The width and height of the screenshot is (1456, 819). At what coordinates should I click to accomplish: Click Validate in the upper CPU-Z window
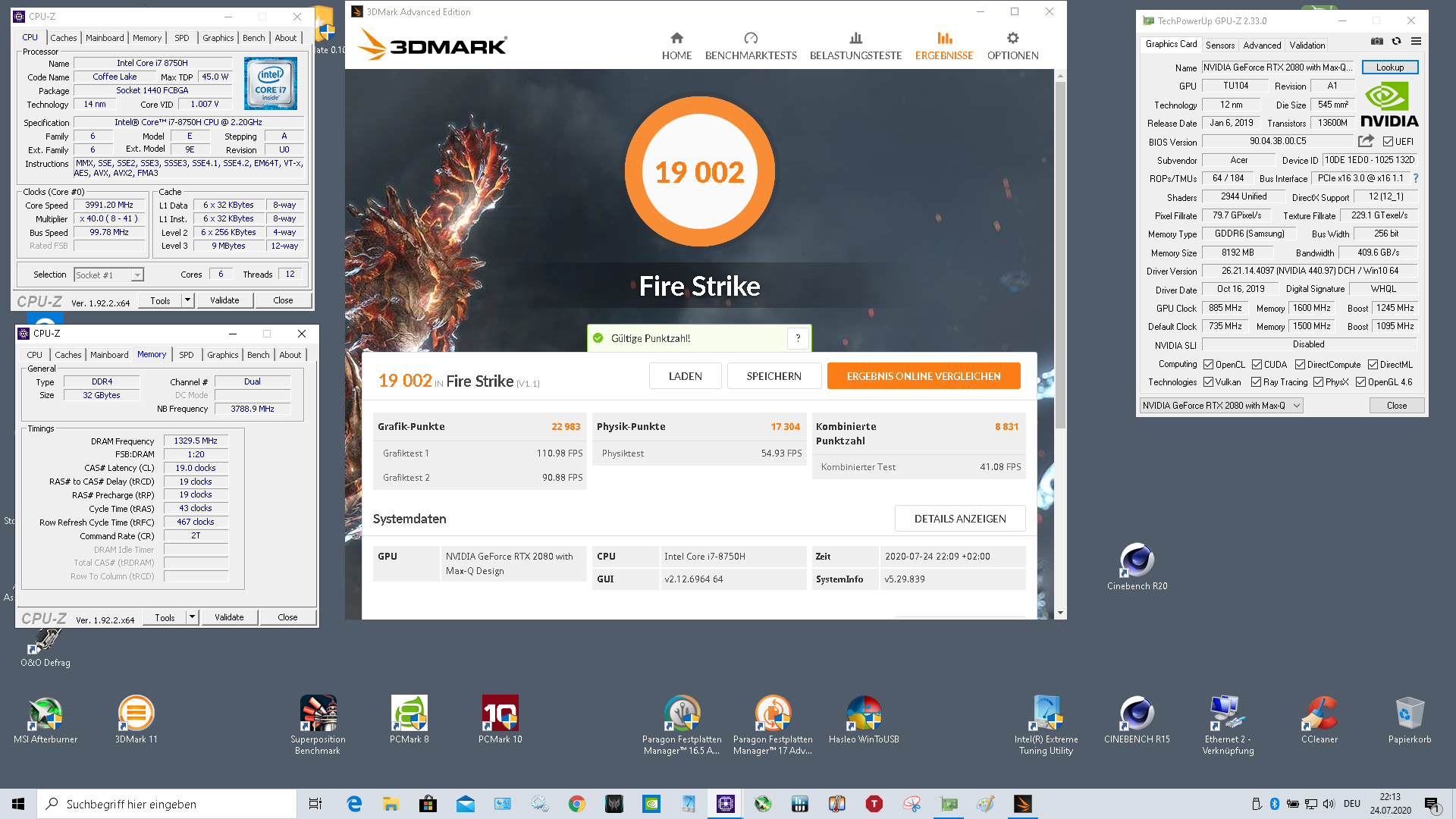pos(224,300)
